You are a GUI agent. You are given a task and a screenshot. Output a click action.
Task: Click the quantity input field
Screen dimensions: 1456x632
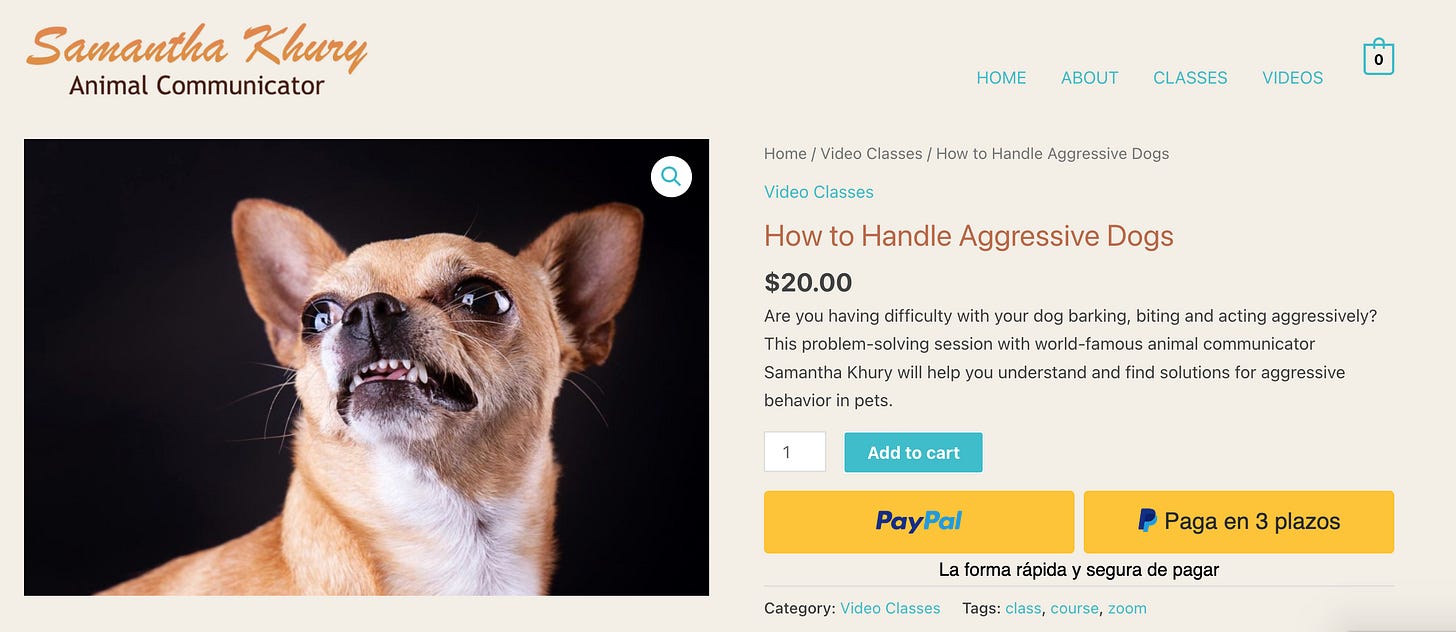pos(795,452)
